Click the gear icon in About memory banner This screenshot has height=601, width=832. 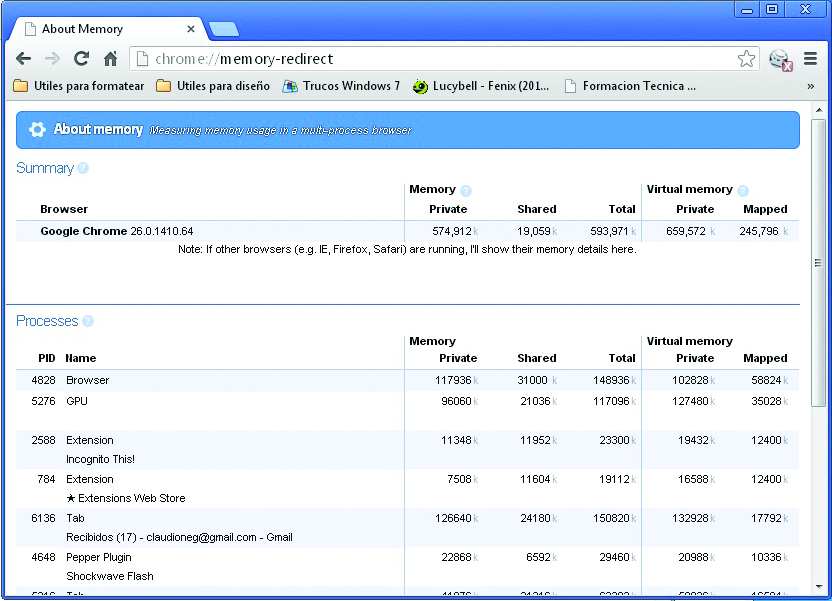click(37, 129)
